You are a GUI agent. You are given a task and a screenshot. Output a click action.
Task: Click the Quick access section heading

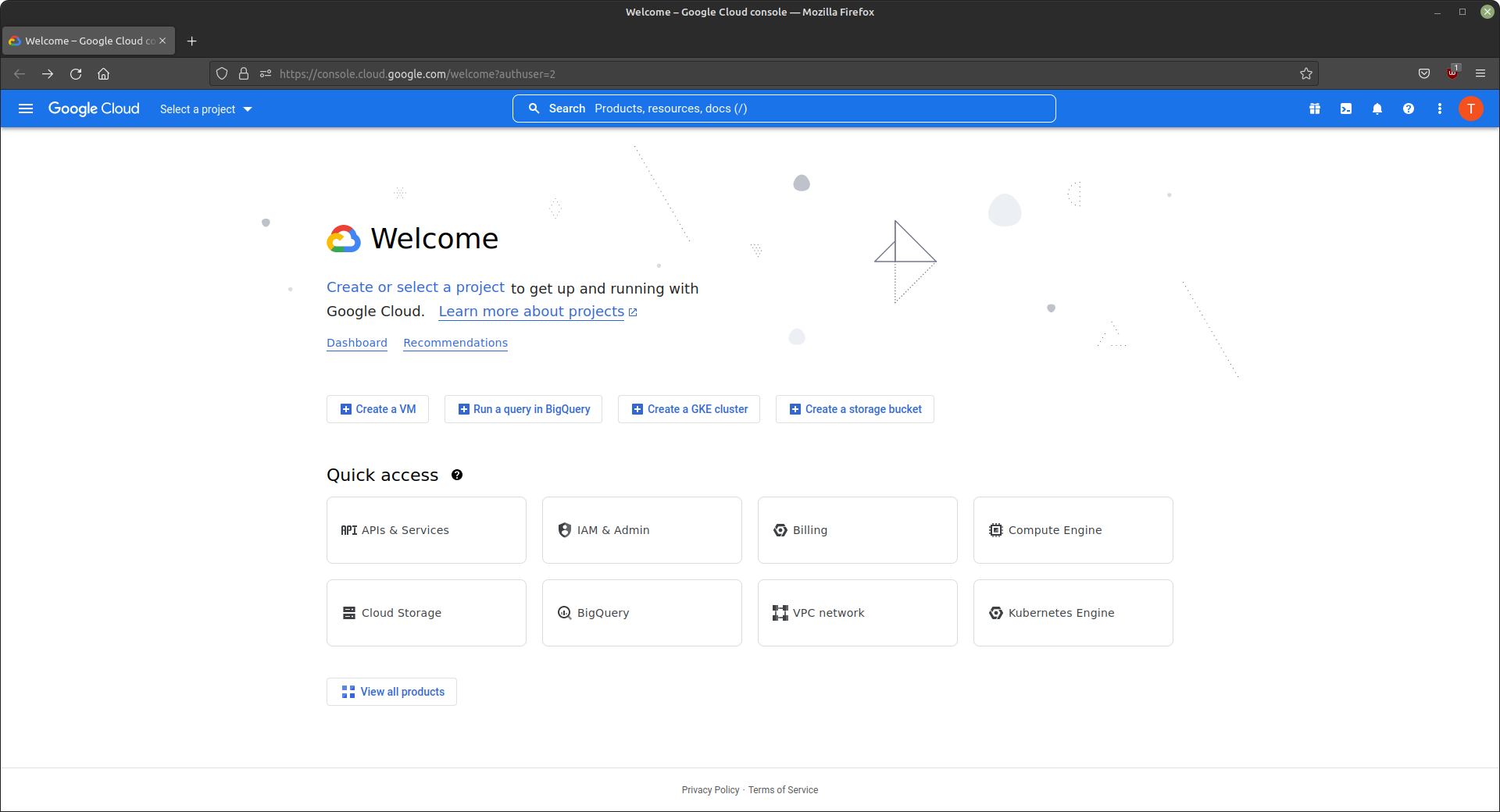382,475
